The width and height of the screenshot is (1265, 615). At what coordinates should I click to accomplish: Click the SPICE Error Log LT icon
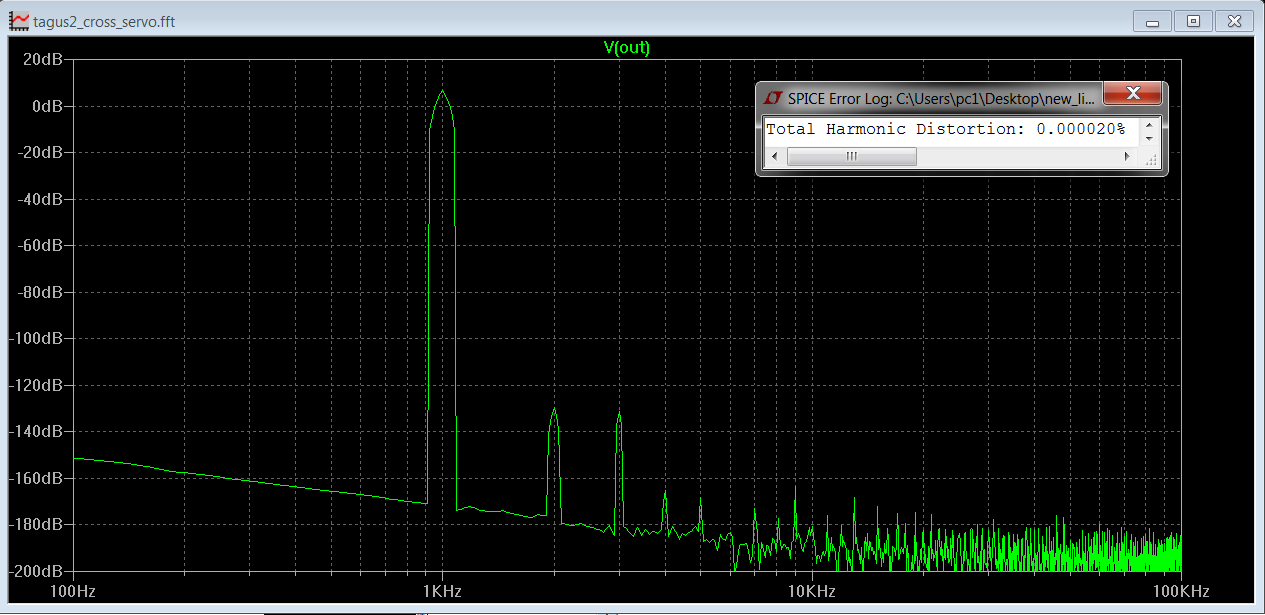click(x=772, y=98)
